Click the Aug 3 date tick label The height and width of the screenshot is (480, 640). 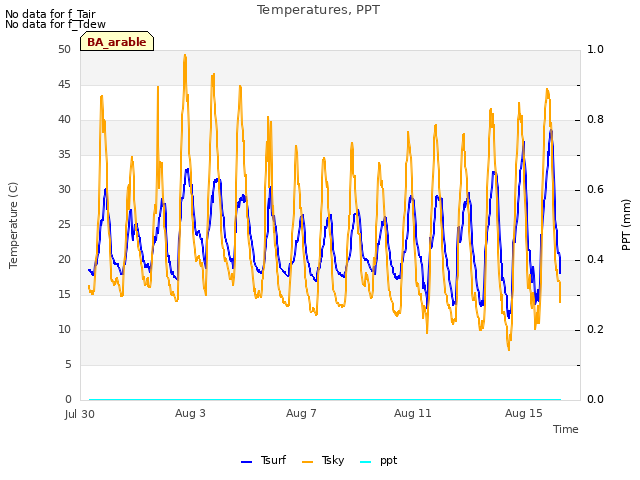click(x=190, y=413)
